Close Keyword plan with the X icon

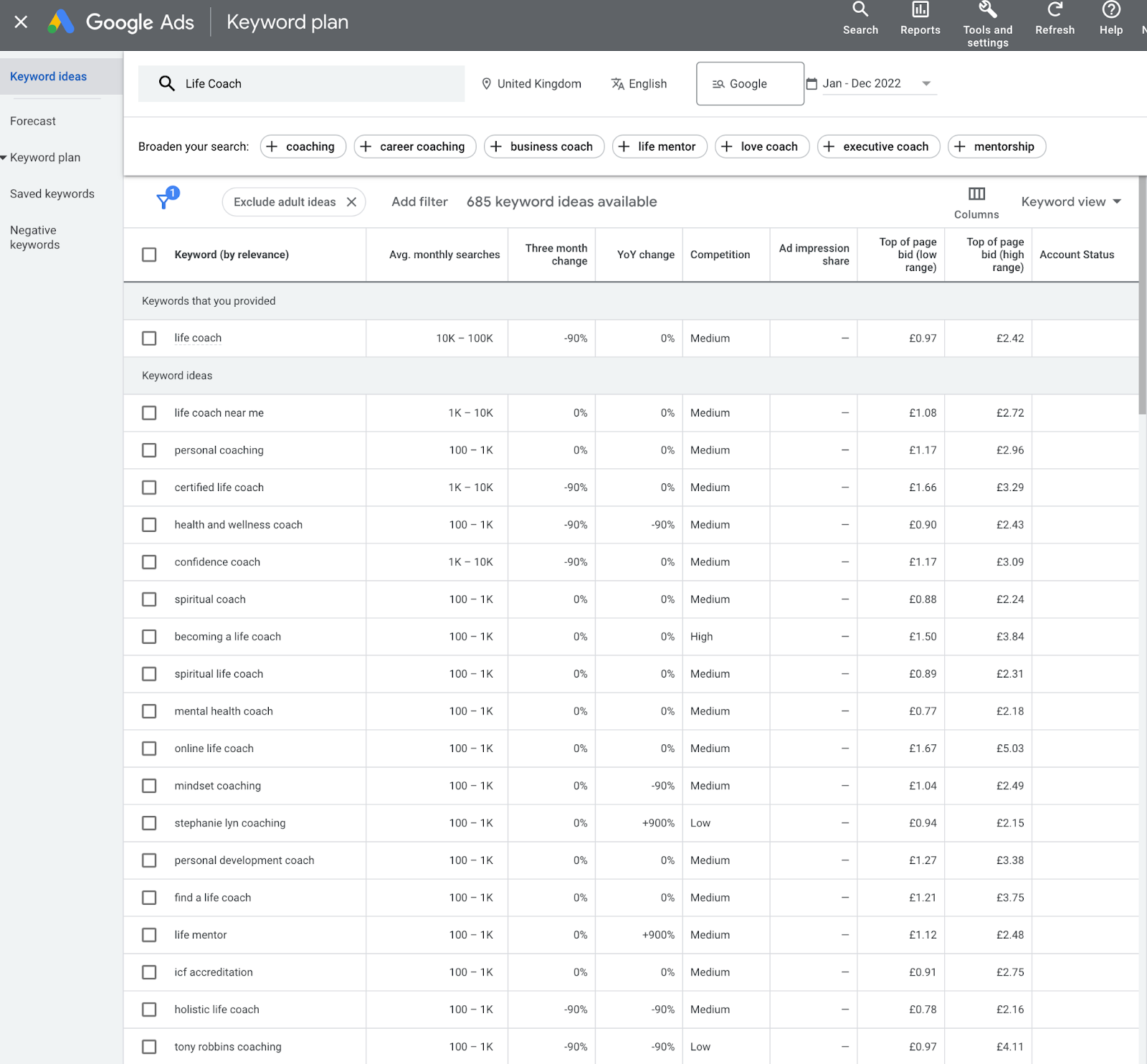coord(21,22)
